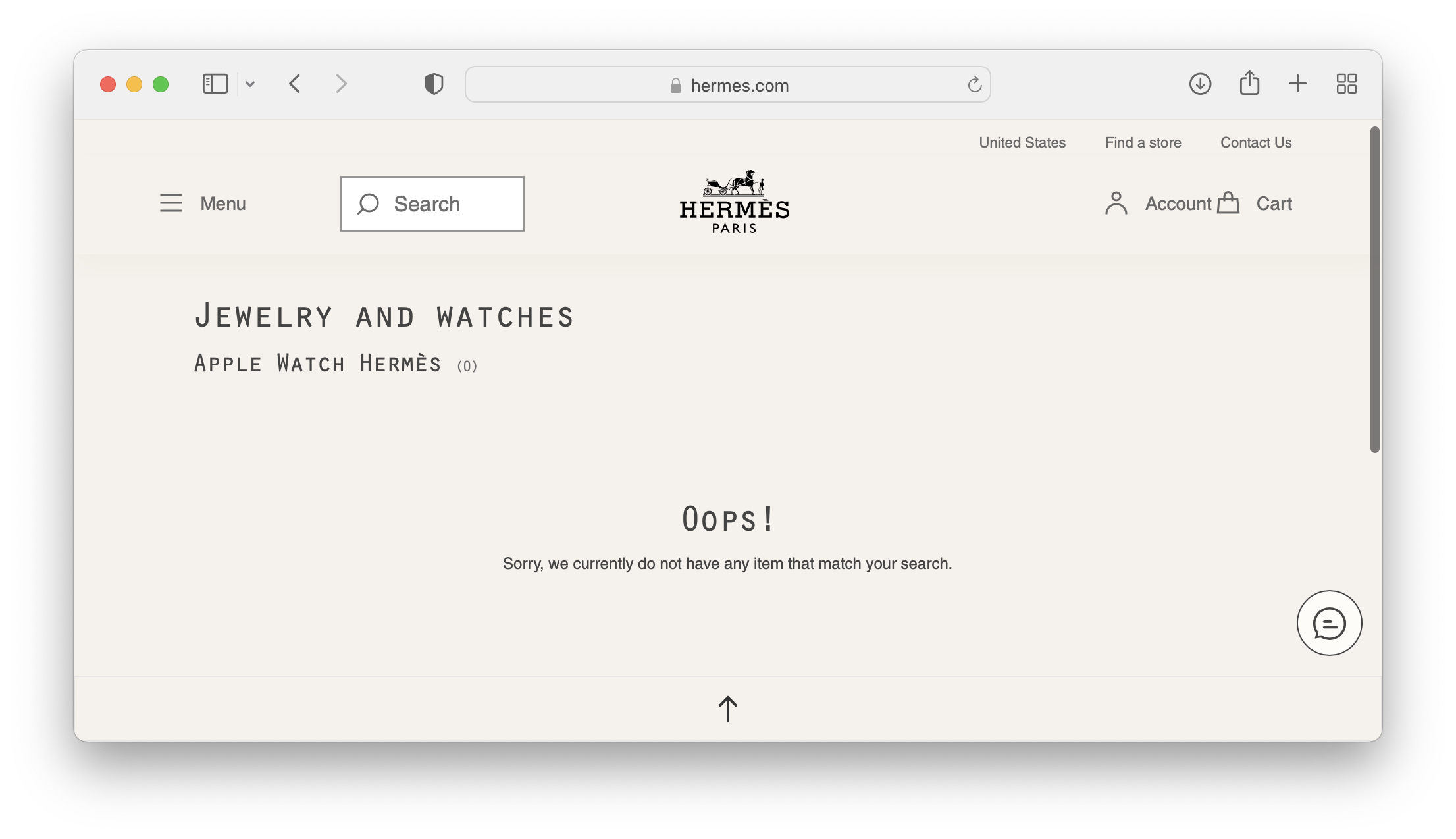
Task: Click the hermes.com address bar
Action: tap(728, 85)
